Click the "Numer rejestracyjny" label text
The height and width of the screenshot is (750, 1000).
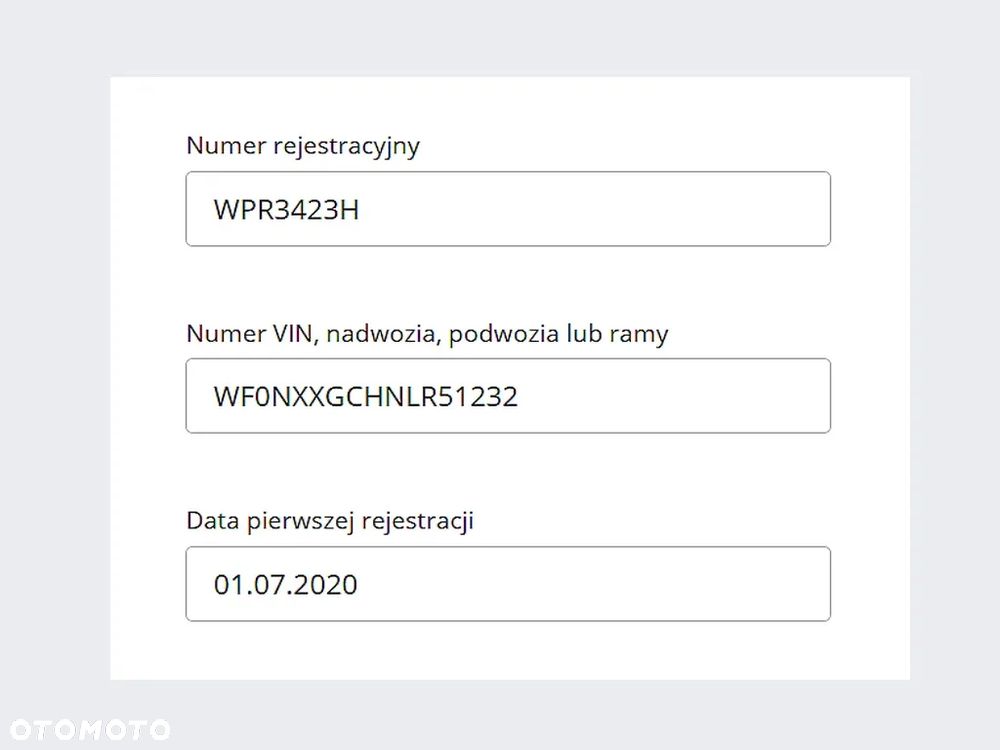(303, 146)
